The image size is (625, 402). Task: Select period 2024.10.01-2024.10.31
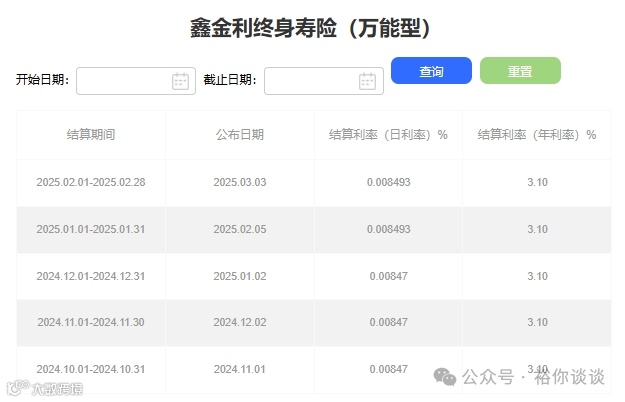(91, 369)
